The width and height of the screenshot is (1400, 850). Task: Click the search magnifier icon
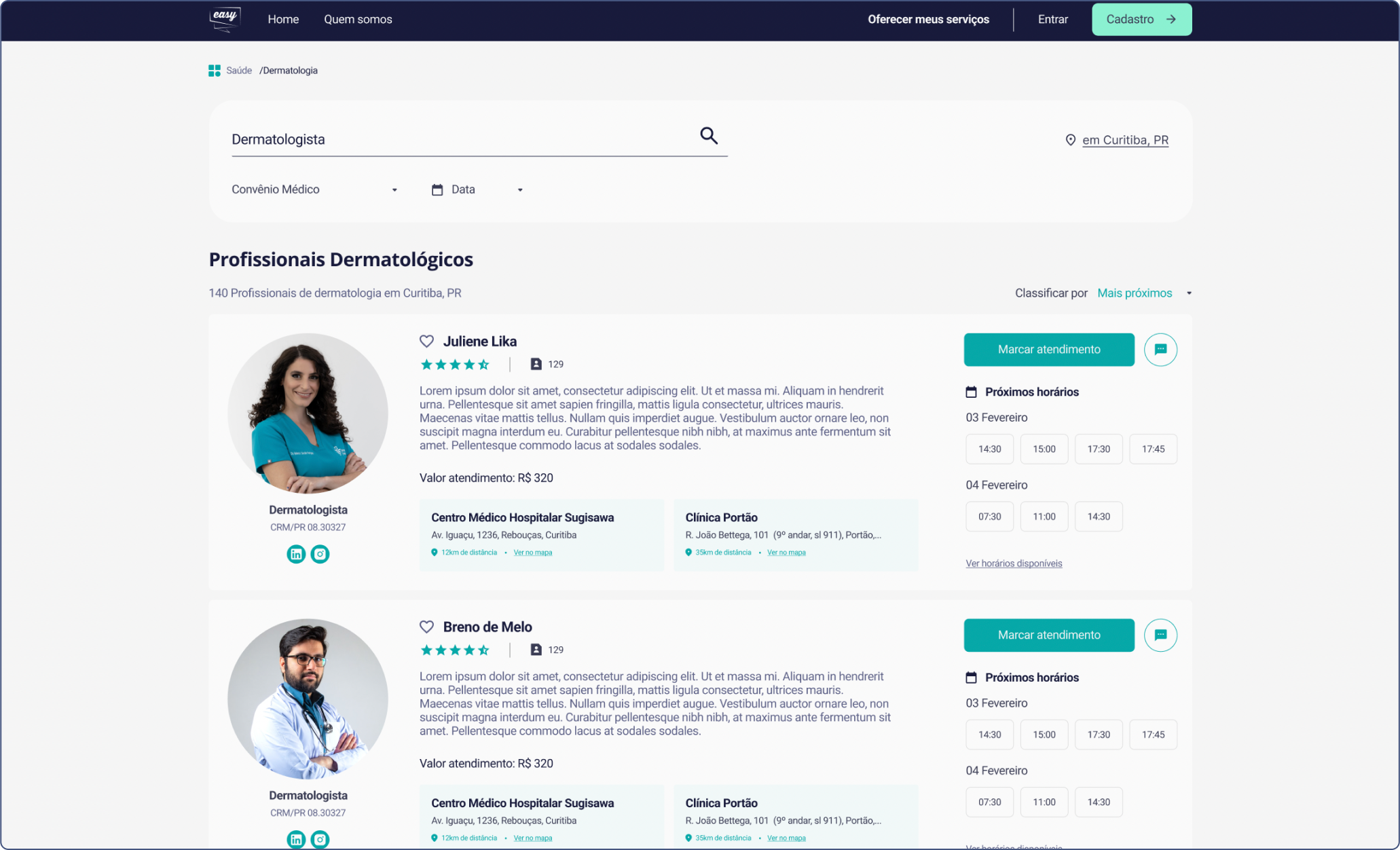(x=709, y=136)
